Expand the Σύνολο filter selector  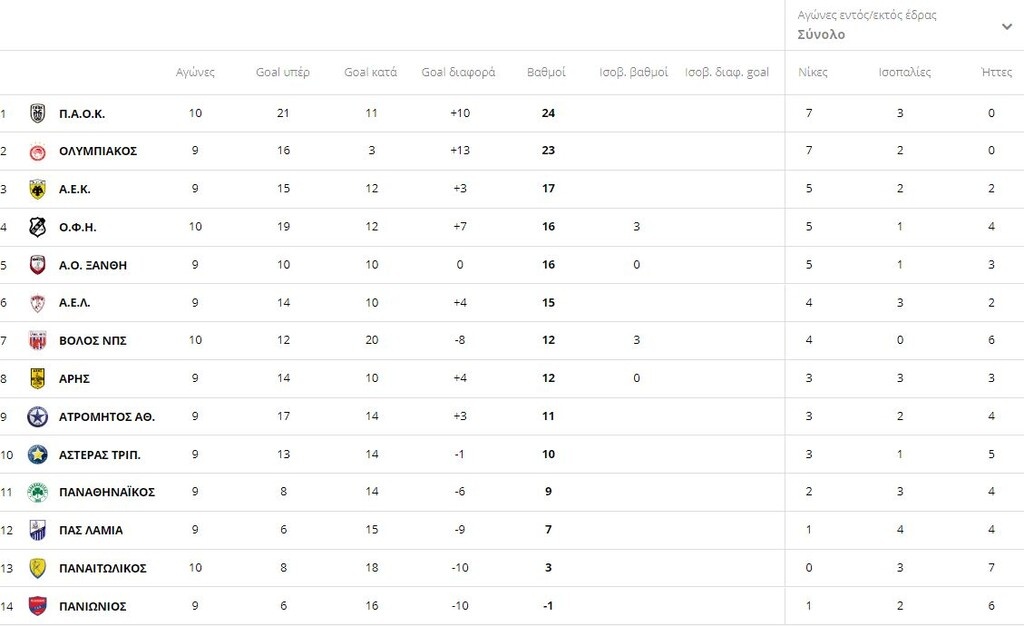(821, 35)
